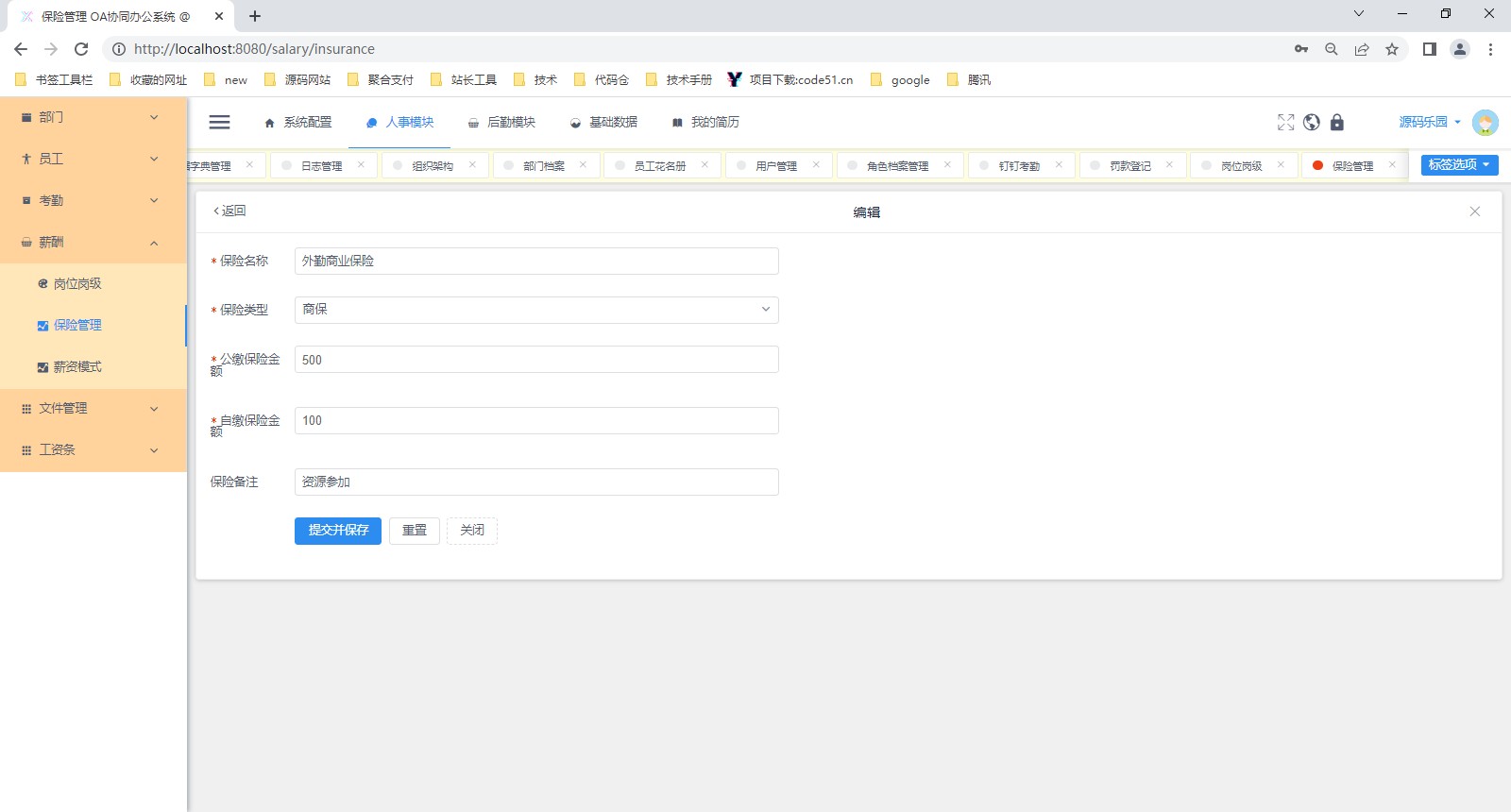The image size is (1511, 812).
Task: Open the 标签选项 dropdown button
Action: (1459, 165)
